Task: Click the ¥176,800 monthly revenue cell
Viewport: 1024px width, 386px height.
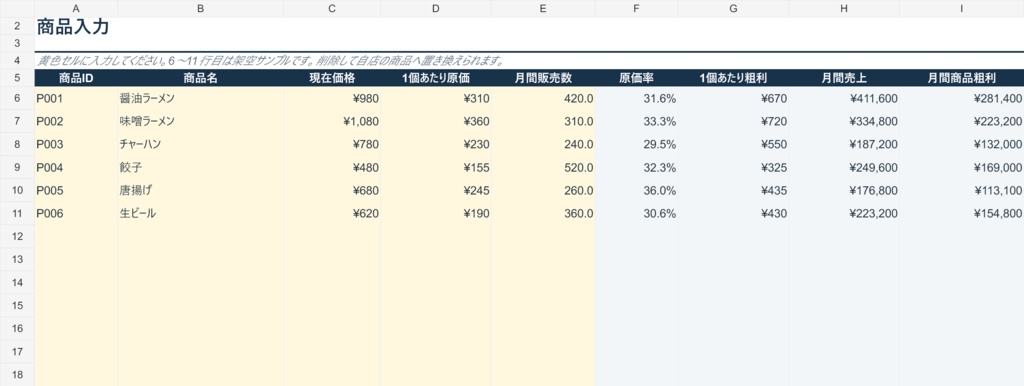Action: (844, 191)
